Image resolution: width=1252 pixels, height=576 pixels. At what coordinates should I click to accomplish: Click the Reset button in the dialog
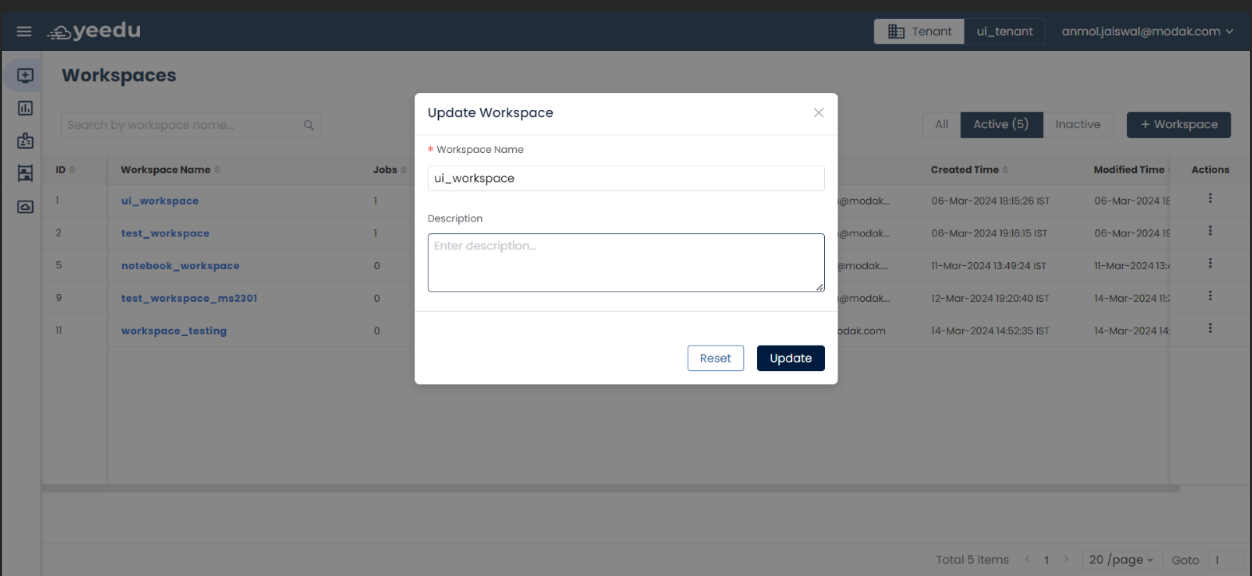coord(715,357)
